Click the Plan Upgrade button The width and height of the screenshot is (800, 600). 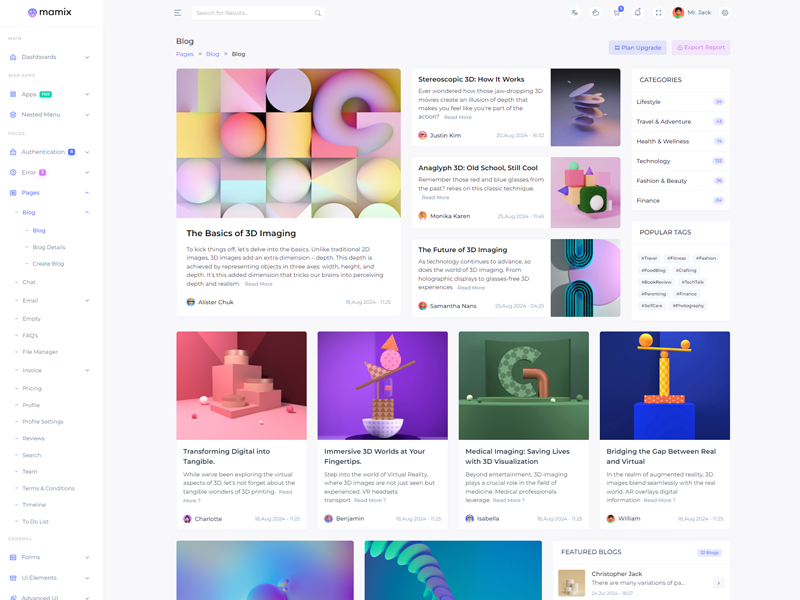coord(637,47)
